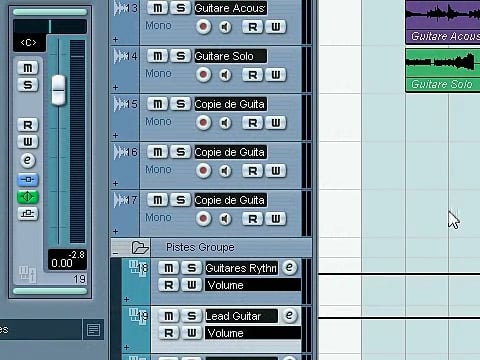Viewport: 480px width, 360px height.
Task: Arm record button on track 16
Action: [x=203, y=171]
